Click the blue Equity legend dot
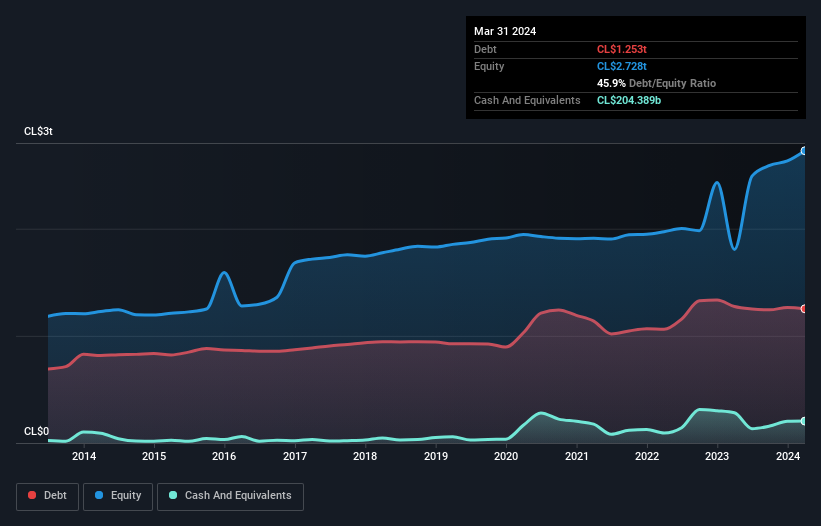Image resolution: width=821 pixels, height=526 pixels. pyautogui.click(x=99, y=495)
